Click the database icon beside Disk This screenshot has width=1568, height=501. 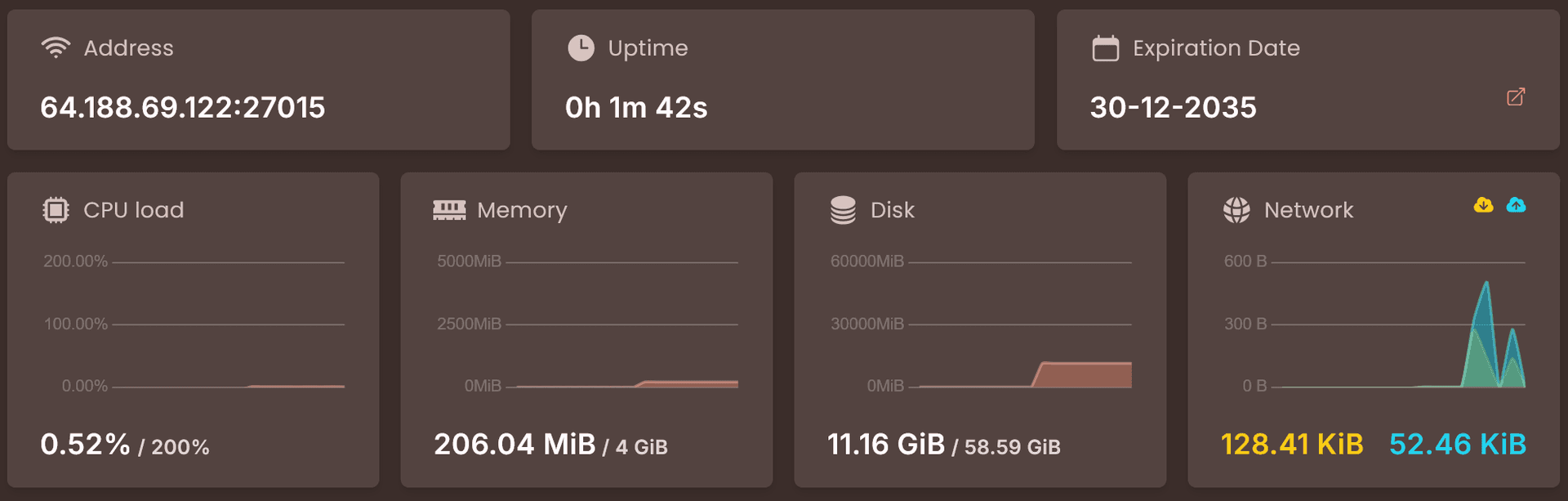tap(841, 210)
